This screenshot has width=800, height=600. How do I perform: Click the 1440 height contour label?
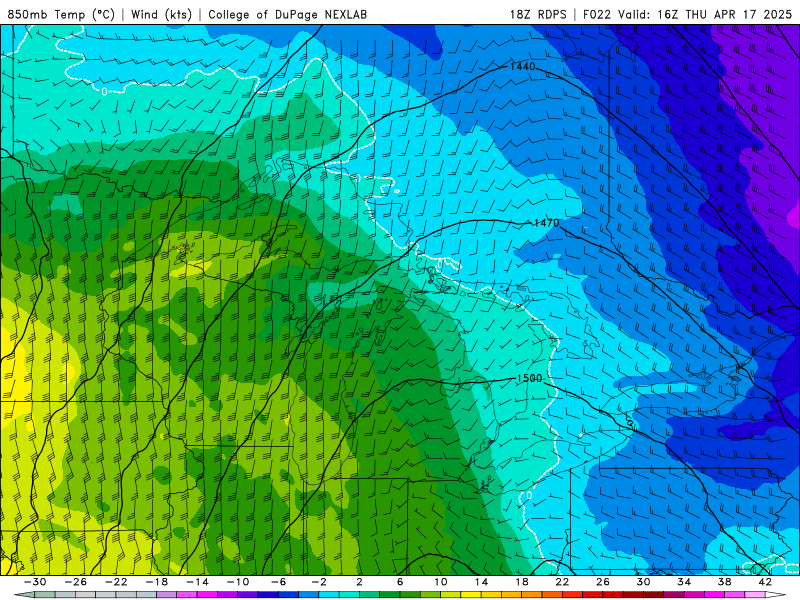tap(522, 66)
